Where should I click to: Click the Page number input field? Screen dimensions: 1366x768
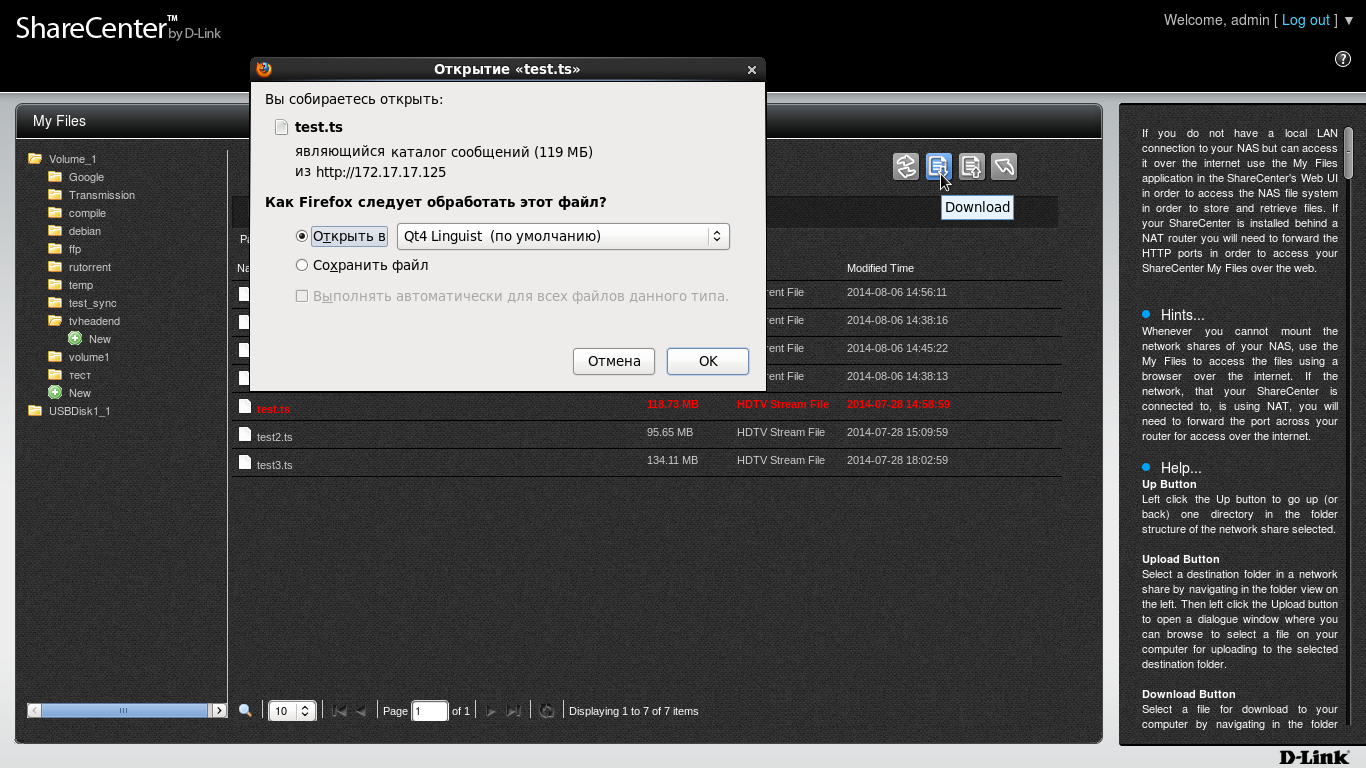tap(430, 711)
